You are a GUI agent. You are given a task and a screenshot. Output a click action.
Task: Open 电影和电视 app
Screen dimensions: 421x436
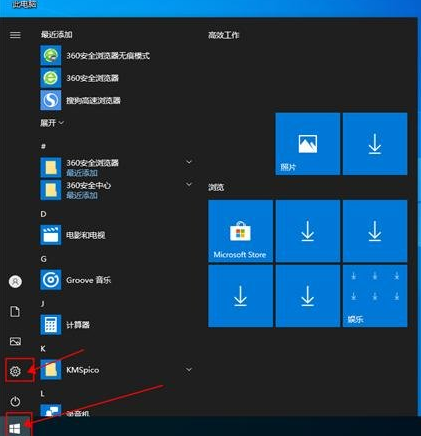click(73, 235)
